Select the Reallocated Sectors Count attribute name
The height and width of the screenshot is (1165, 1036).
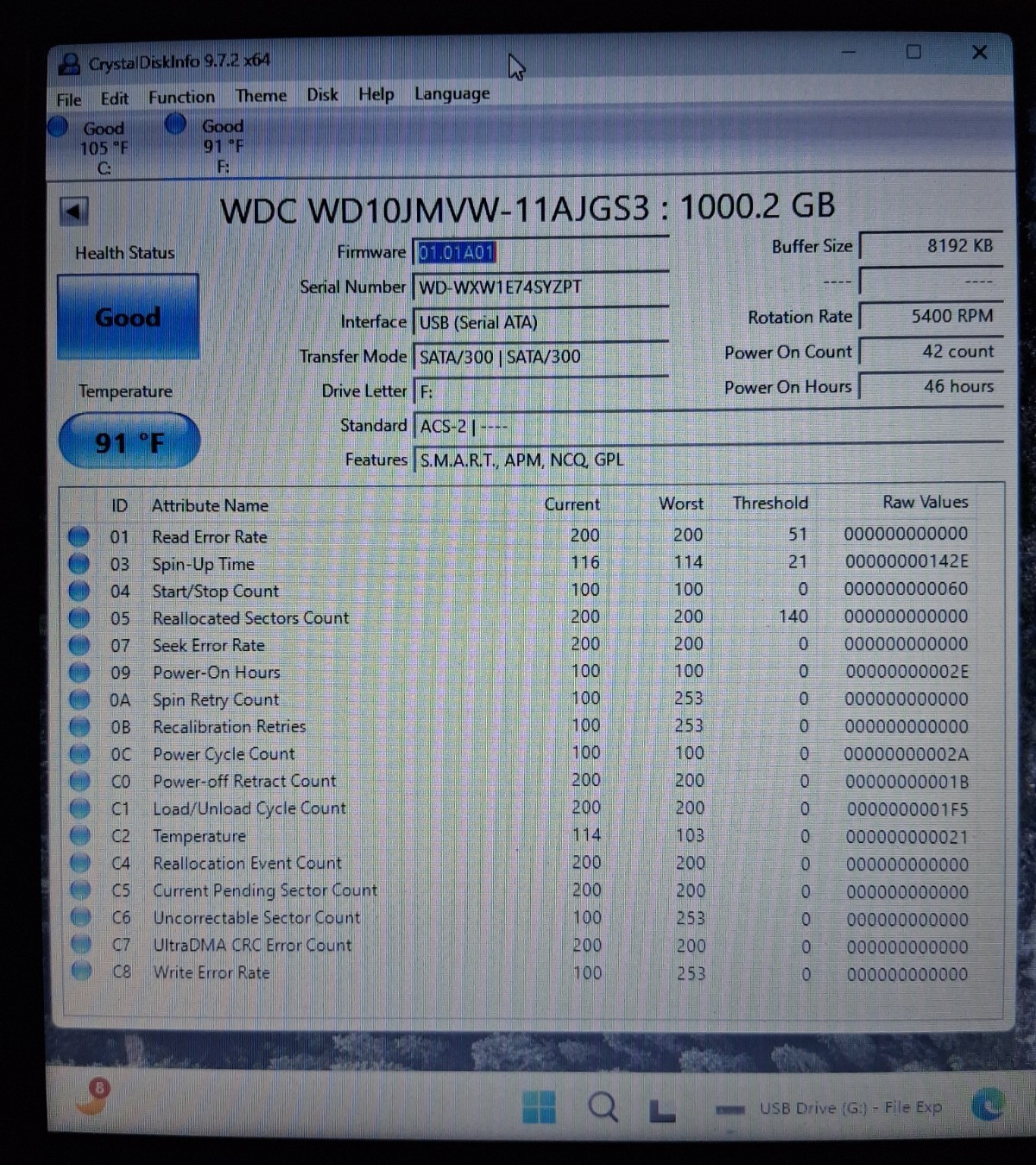point(250,617)
